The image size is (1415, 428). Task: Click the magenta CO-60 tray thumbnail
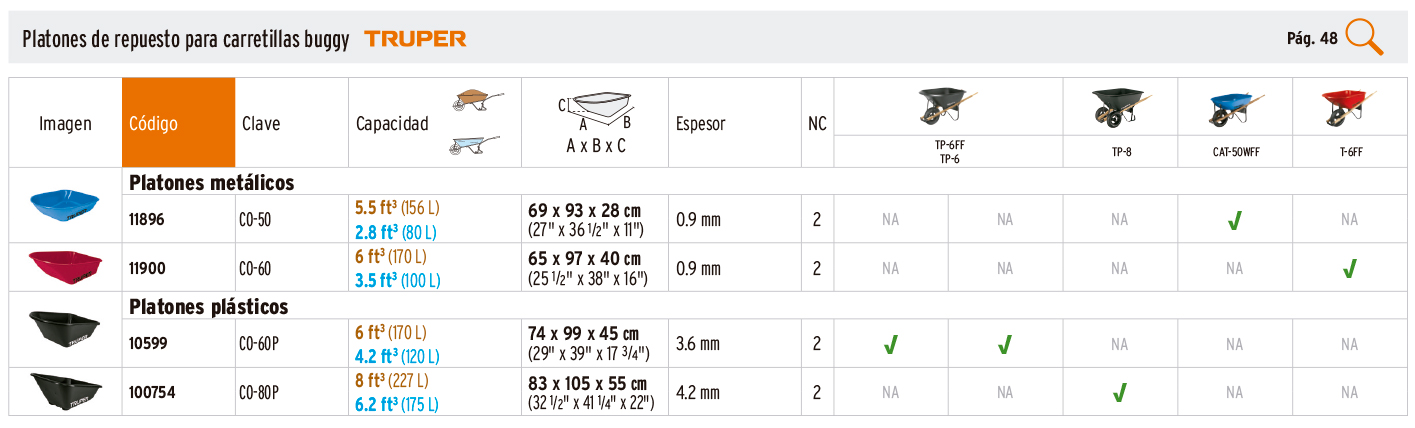point(66,266)
